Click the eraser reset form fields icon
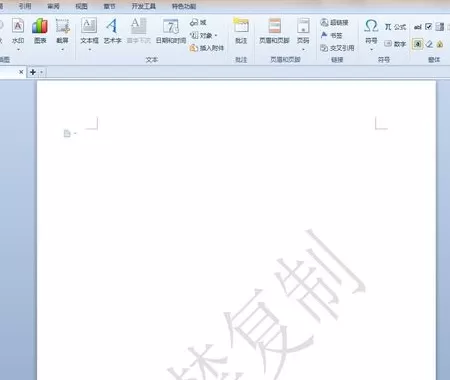Screen dimensions: 450x380 [x=429, y=44]
